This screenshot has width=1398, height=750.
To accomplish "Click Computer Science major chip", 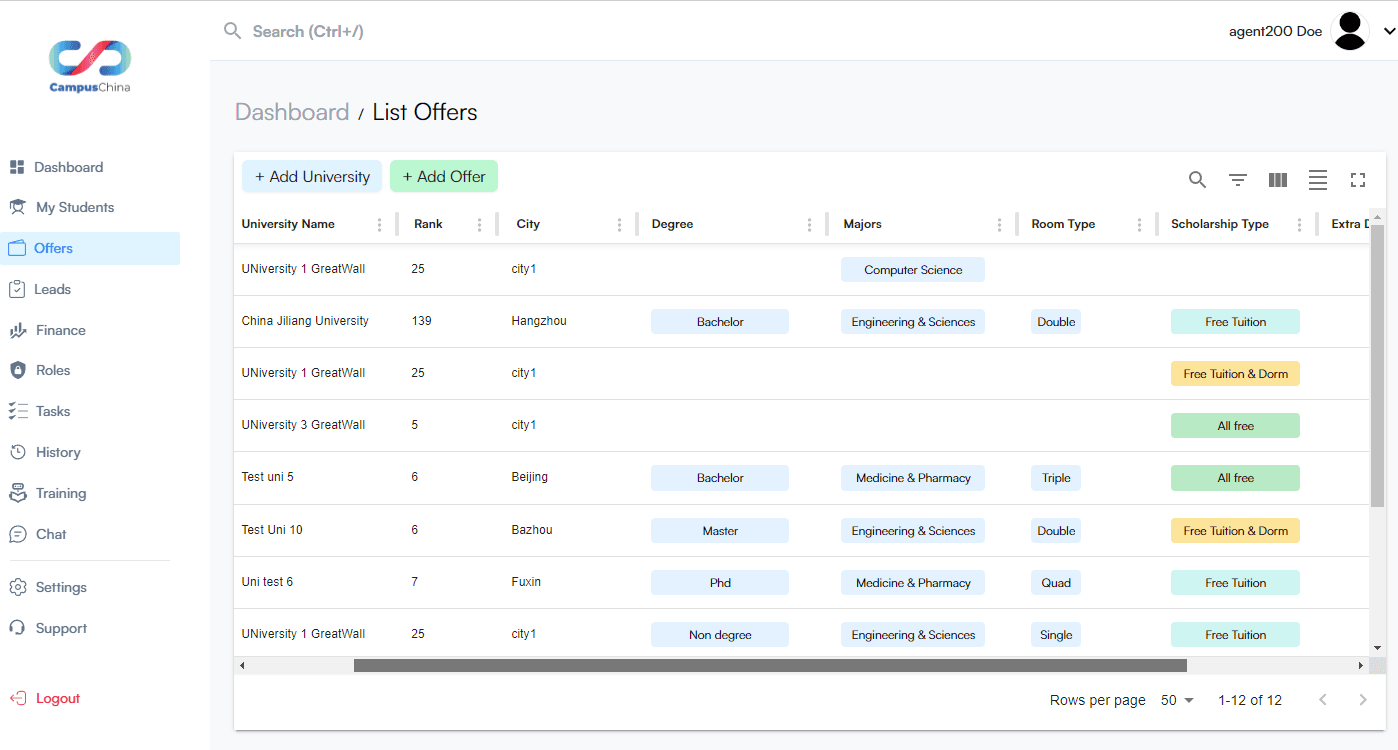I will (913, 270).
